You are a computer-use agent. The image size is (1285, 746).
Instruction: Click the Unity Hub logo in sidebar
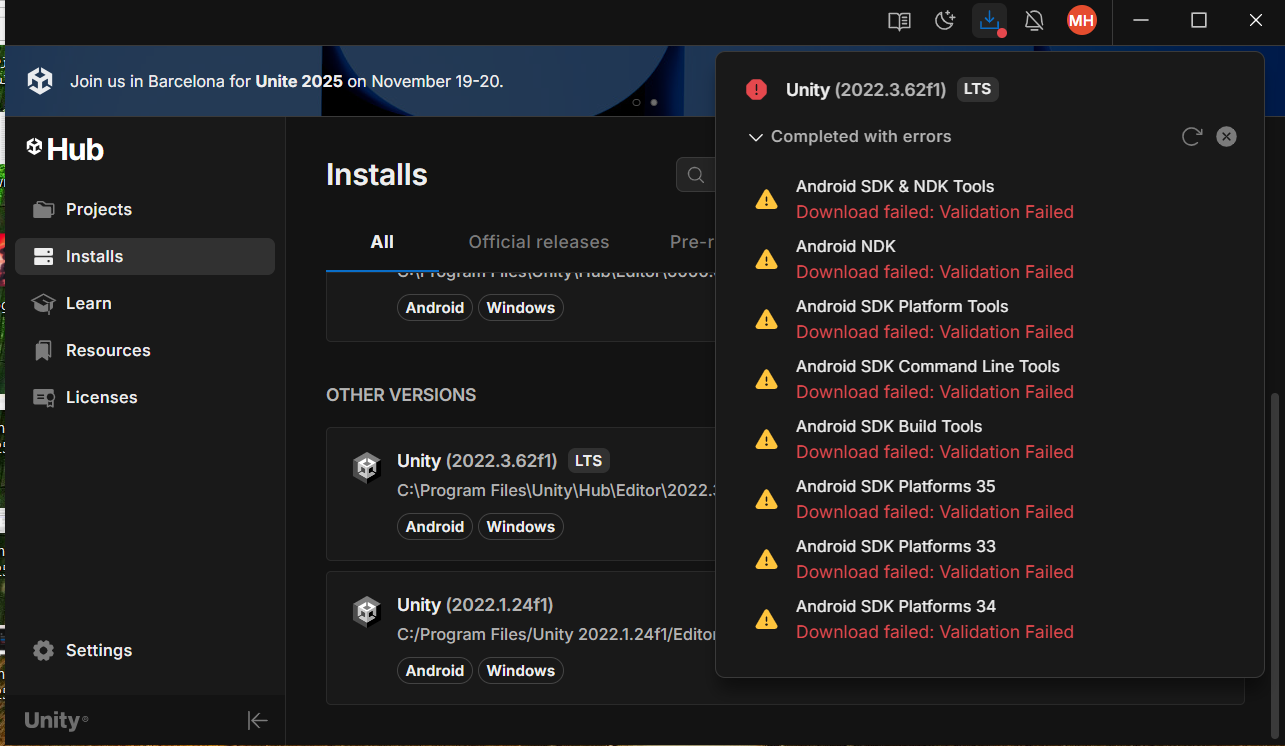click(65, 149)
